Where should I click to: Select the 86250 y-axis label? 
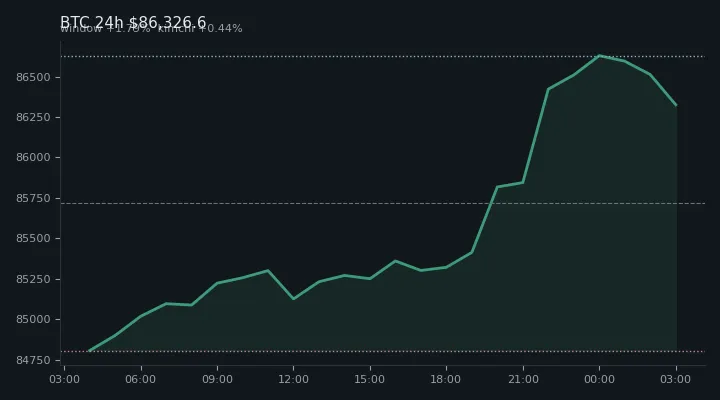pyautogui.click(x=33, y=118)
